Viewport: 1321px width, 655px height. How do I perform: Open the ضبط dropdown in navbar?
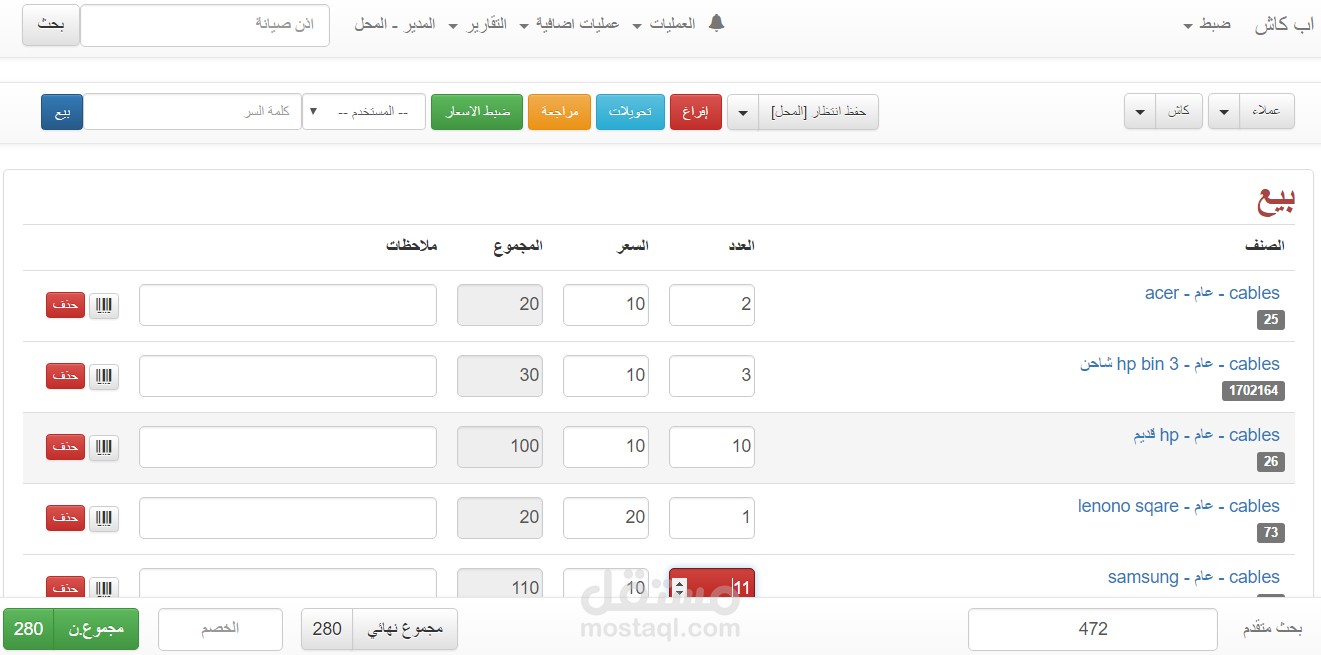point(1207,24)
